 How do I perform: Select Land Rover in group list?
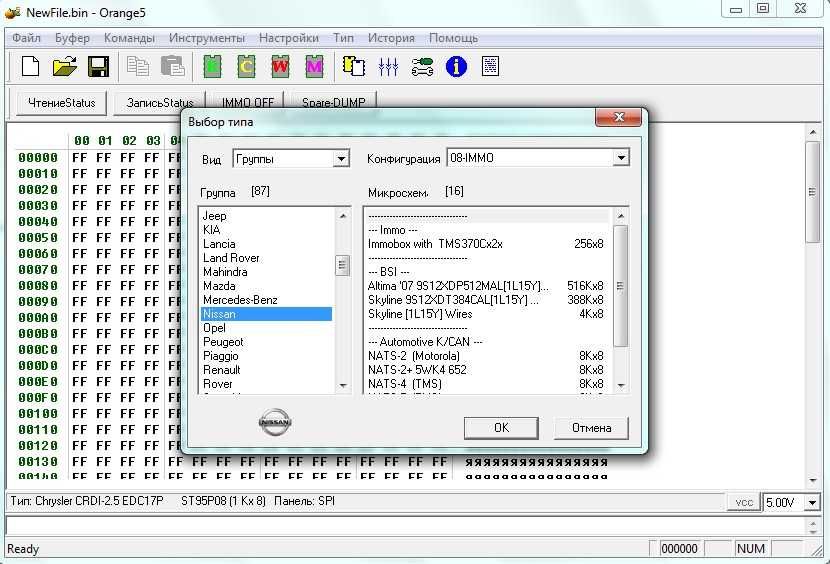266,258
